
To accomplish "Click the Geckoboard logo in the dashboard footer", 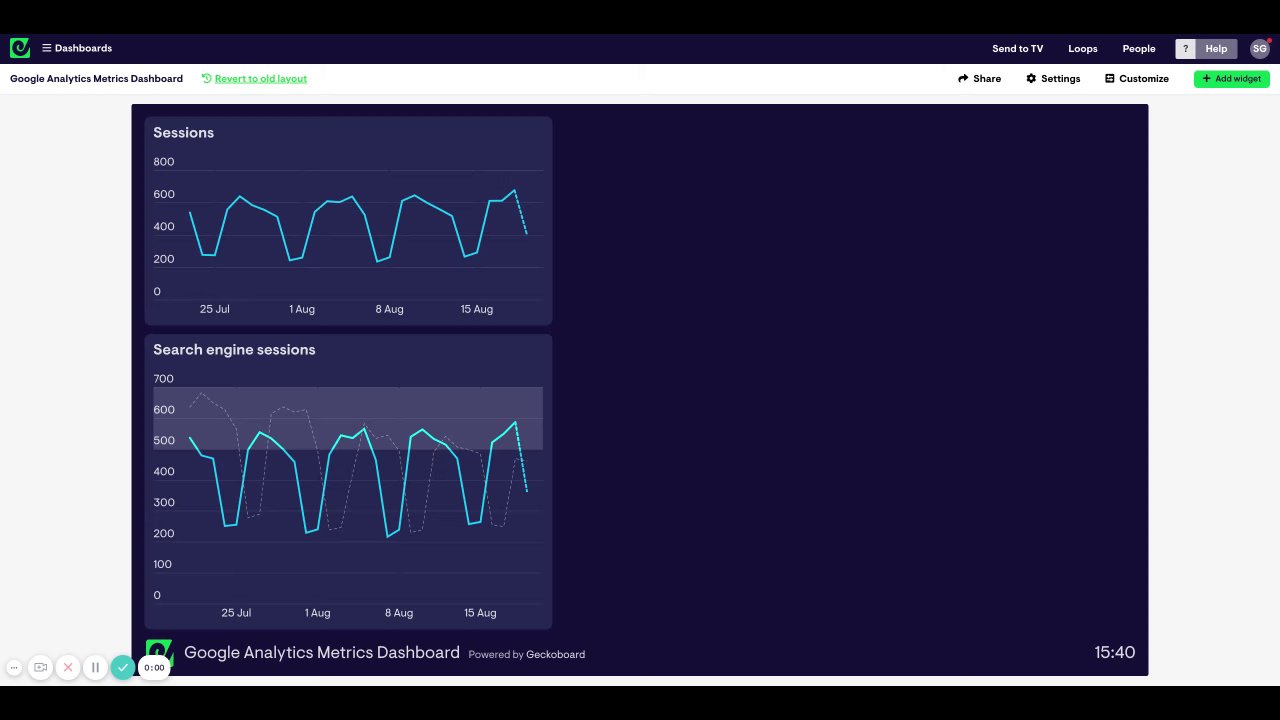I will pyautogui.click(x=159, y=653).
